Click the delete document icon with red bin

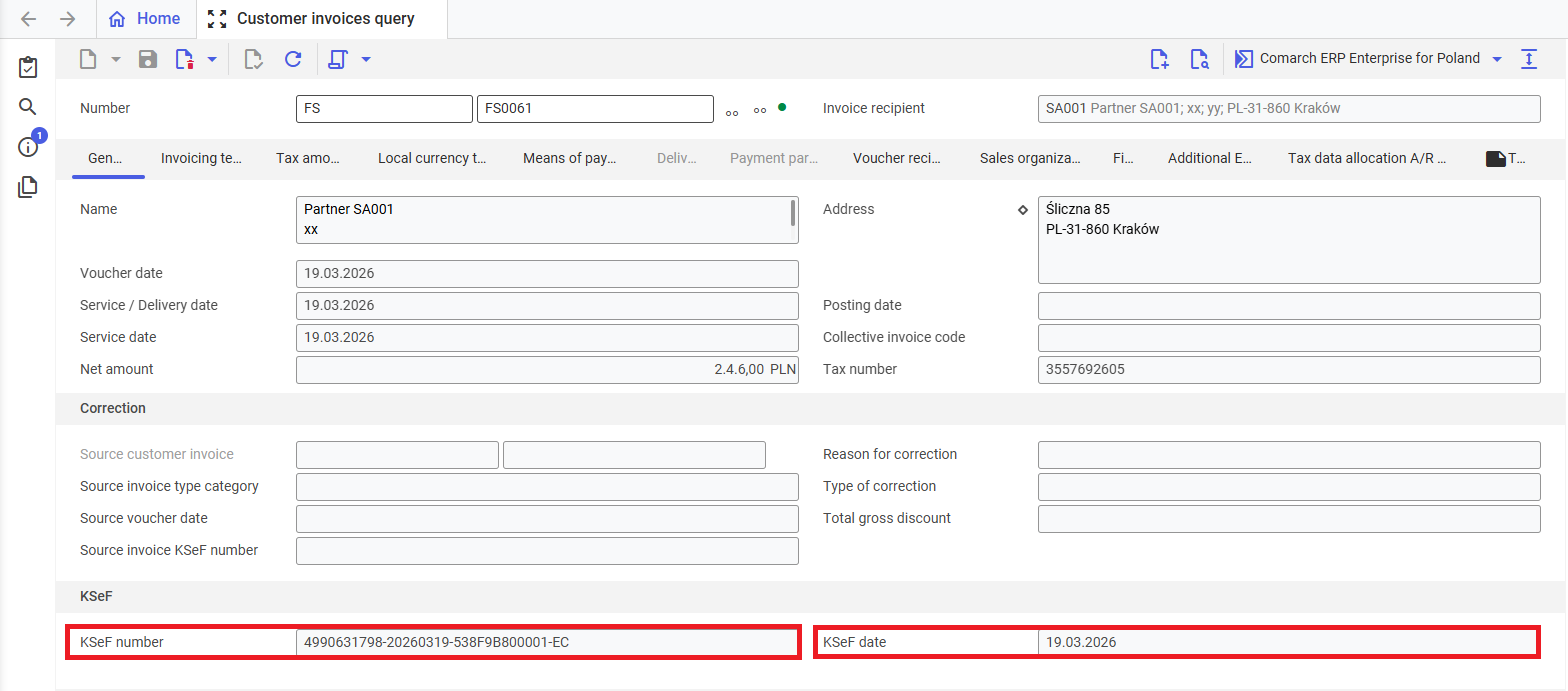tap(185, 59)
